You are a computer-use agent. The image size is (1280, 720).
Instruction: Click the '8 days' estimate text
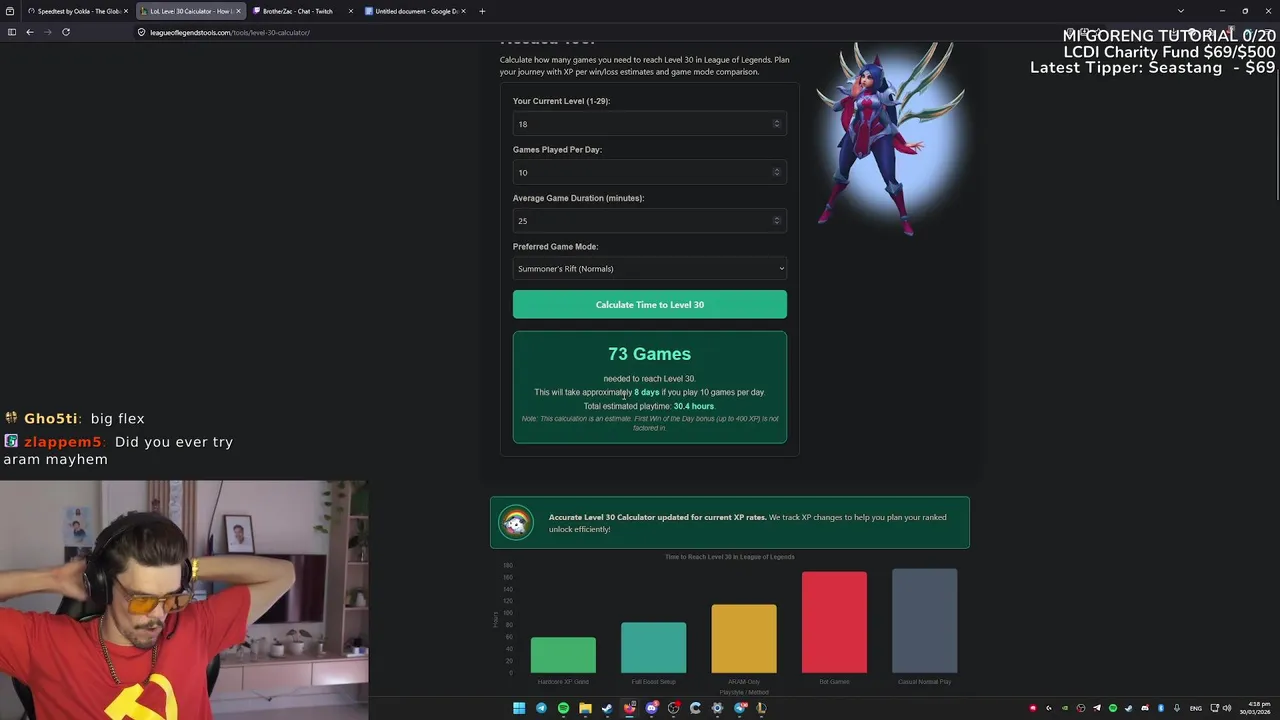[x=646, y=392]
